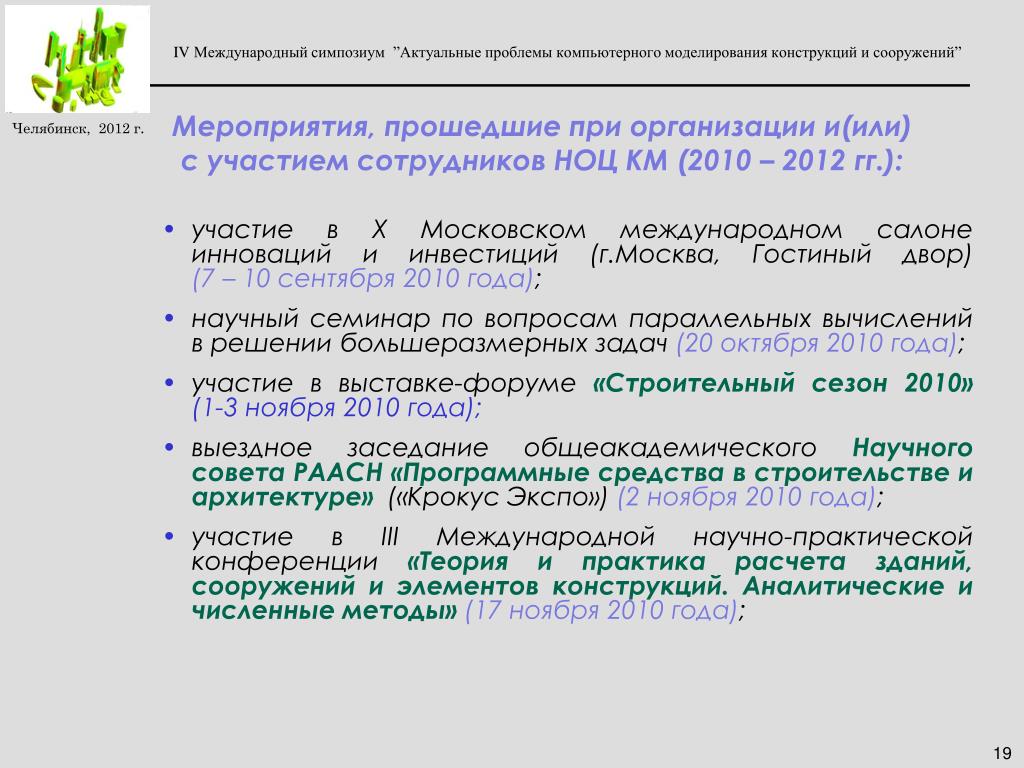The width and height of the screenshot is (1024, 768).
Task: Click the date '(1-3 ноября 2010 года)'
Action: click(x=332, y=408)
